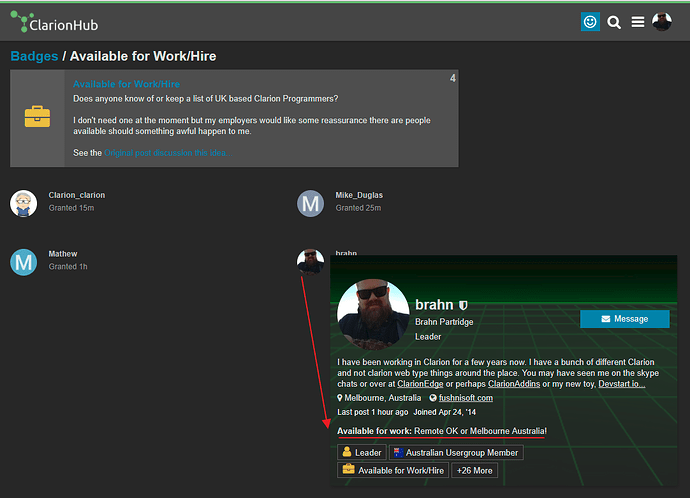690x498 pixels.
Task: Go to the Badges breadcrumb link
Action: coord(34,56)
